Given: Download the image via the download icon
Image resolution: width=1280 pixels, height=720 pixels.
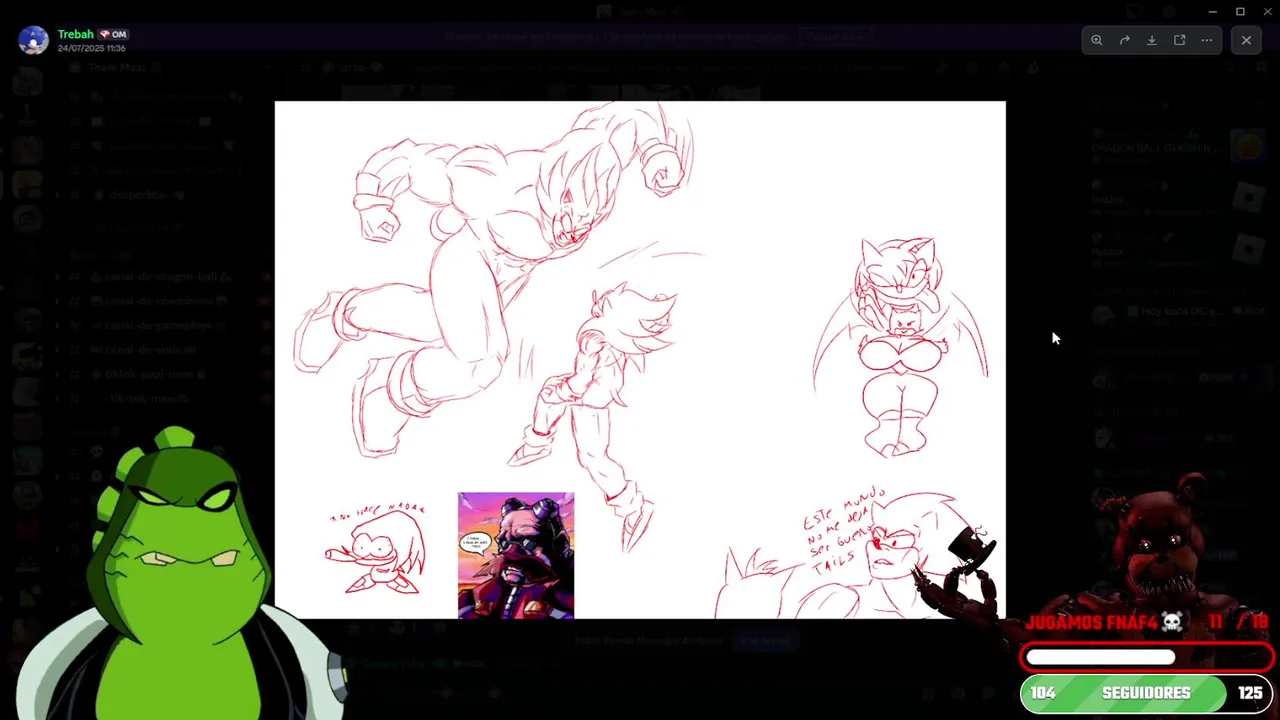Looking at the screenshot, I should point(1152,40).
